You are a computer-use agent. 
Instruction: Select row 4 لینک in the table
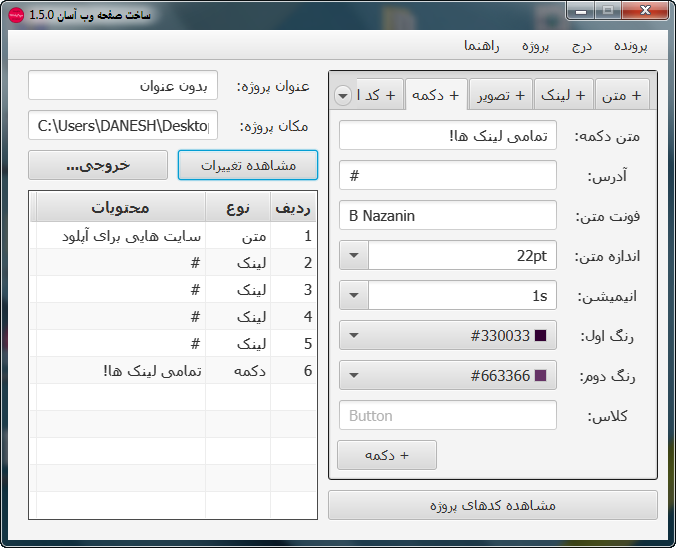[x=173, y=316]
